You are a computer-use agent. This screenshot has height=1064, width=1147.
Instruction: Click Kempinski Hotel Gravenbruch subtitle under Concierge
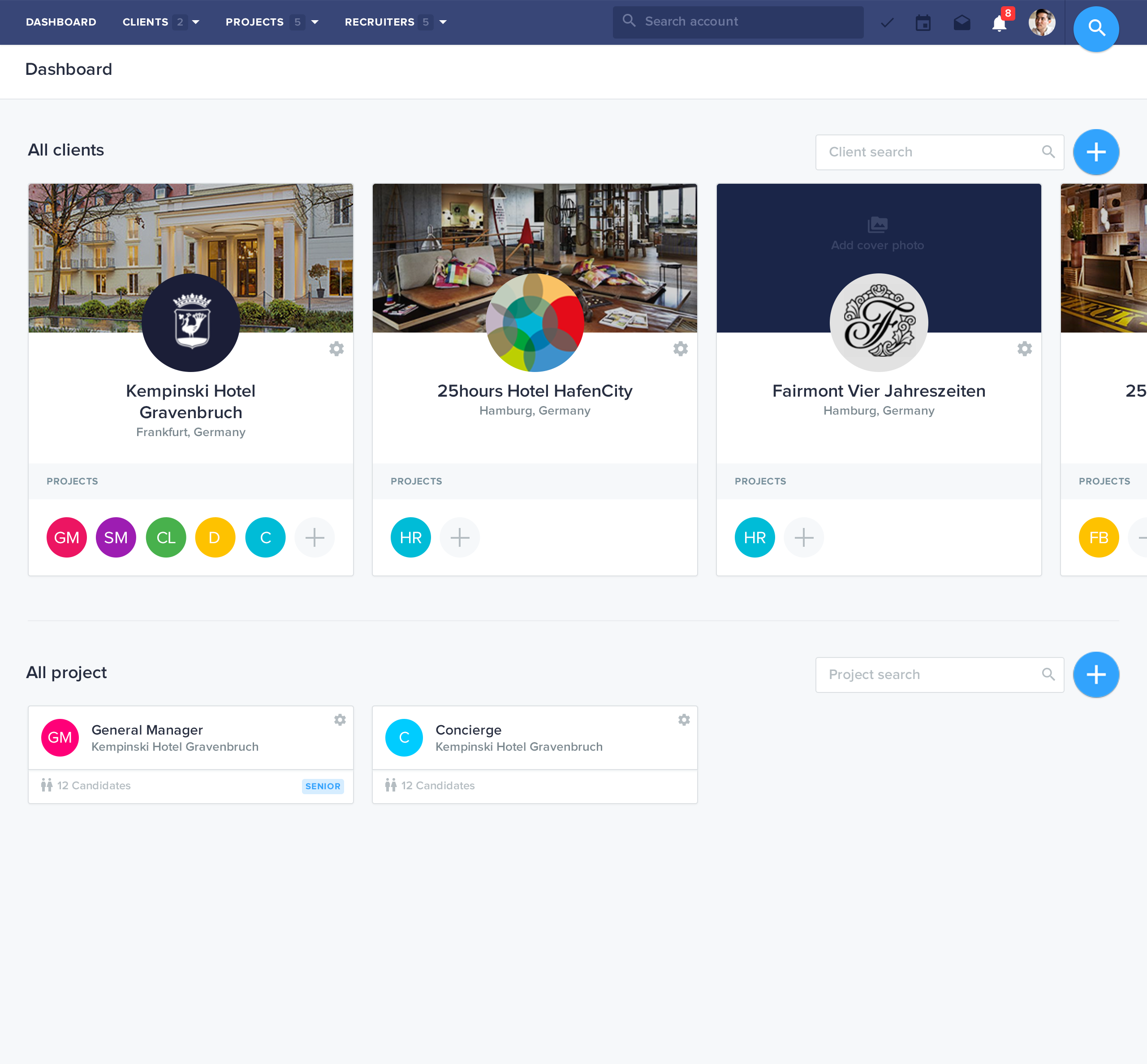519,747
